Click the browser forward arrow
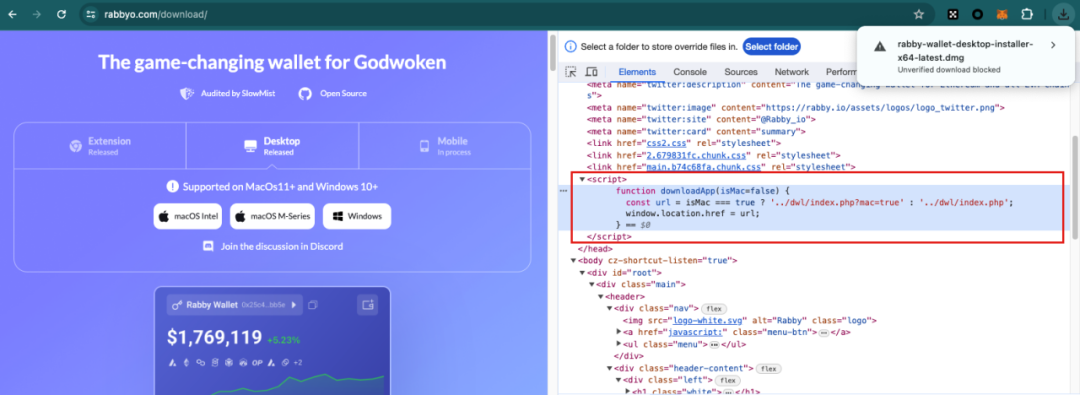This screenshot has width=1080, height=395. [x=37, y=14]
